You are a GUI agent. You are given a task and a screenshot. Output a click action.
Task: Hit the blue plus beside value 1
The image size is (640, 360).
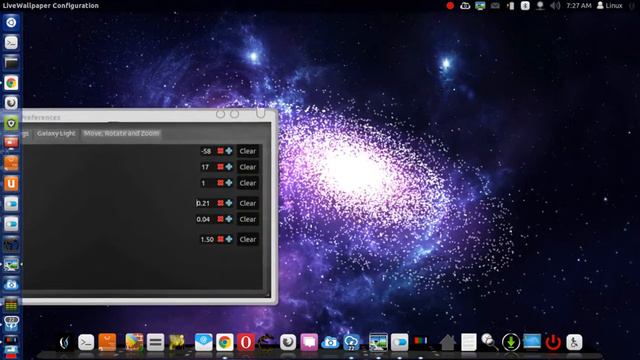click(x=229, y=183)
